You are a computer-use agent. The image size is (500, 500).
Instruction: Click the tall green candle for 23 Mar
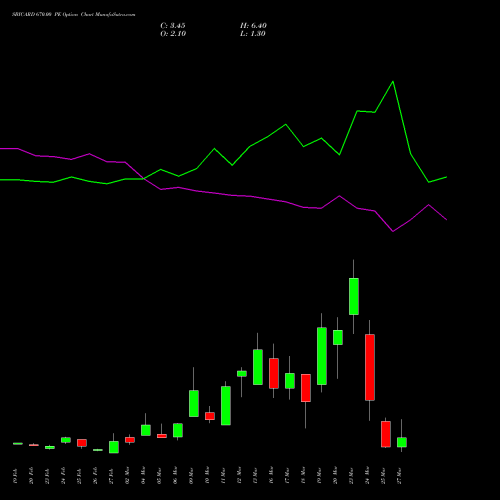coord(354,296)
